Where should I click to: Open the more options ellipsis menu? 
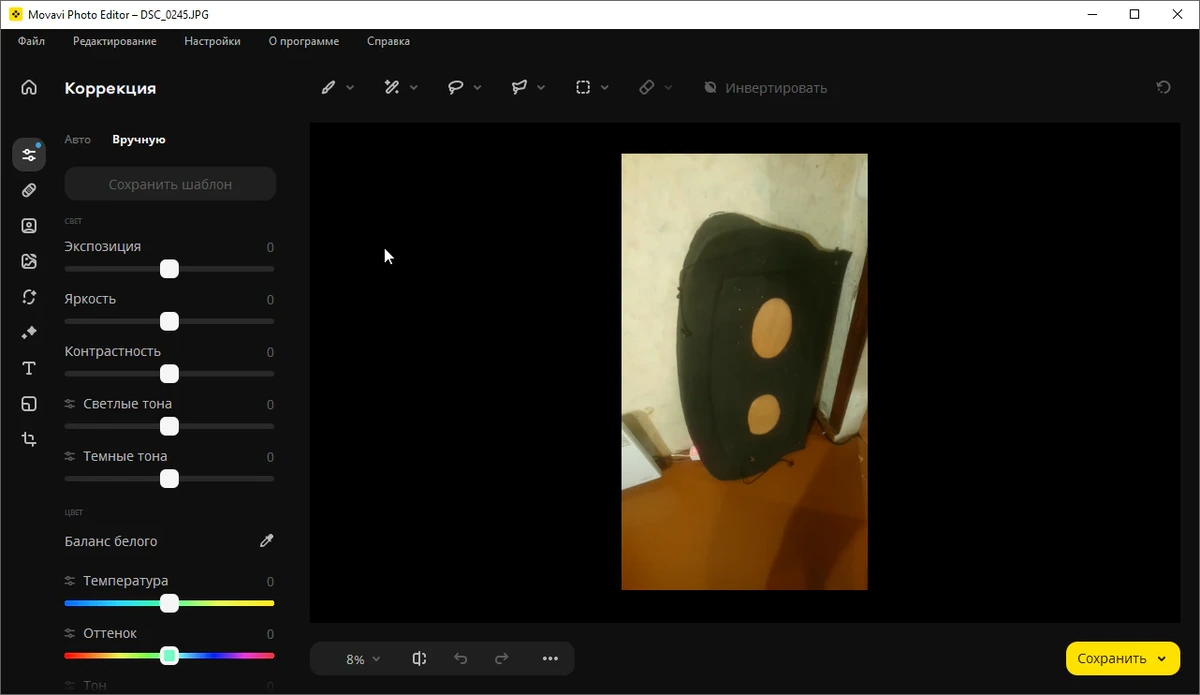coord(550,659)
